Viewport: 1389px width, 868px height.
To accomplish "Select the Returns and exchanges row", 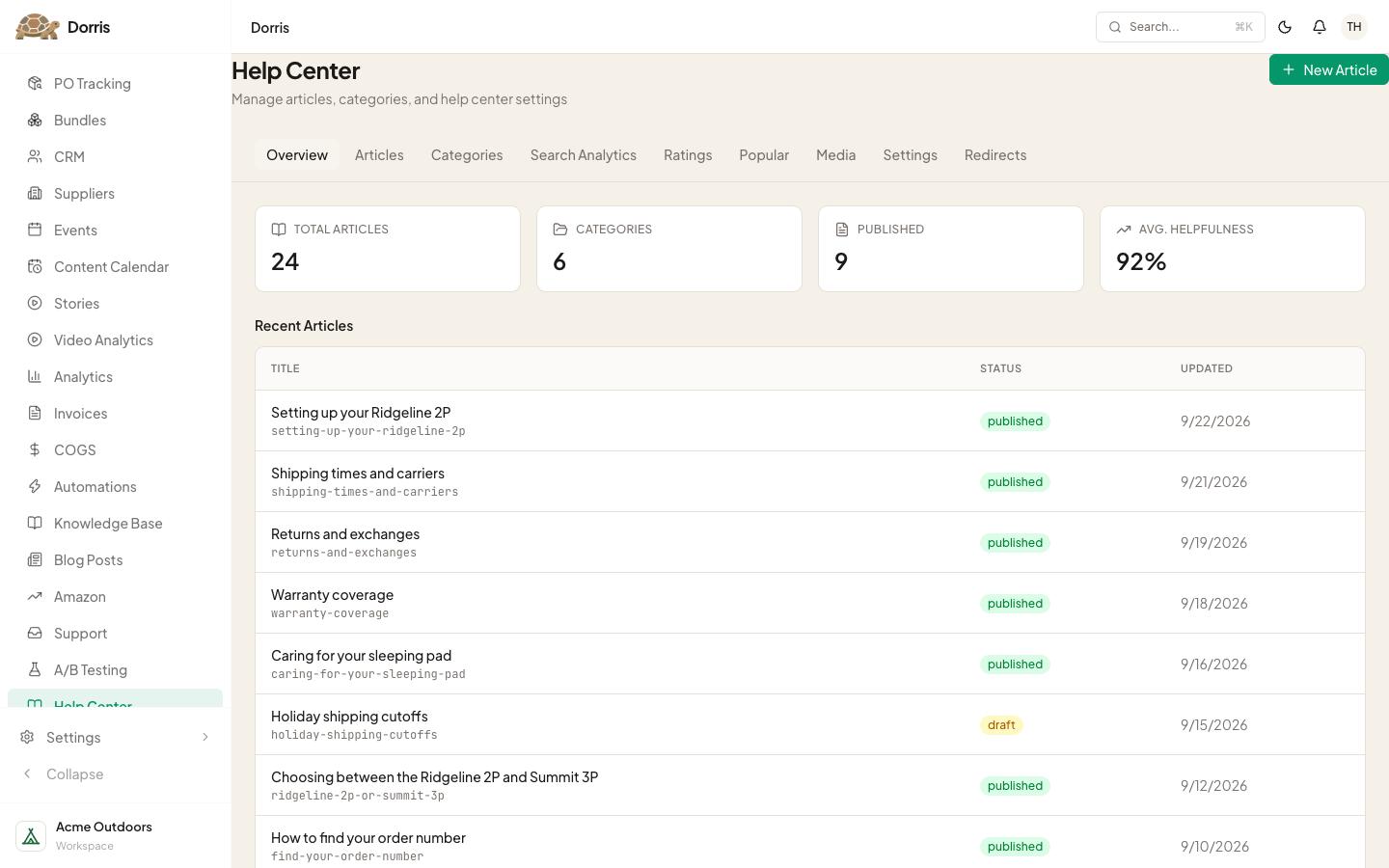I will pos(810,542).
